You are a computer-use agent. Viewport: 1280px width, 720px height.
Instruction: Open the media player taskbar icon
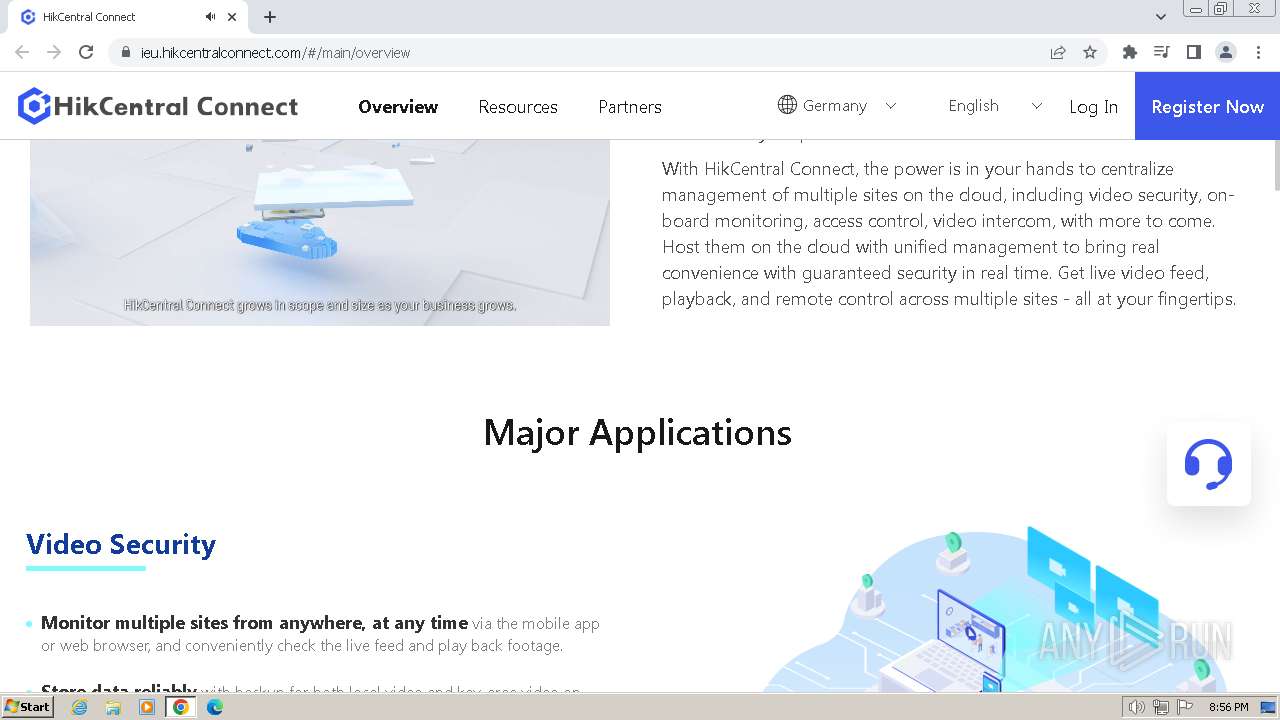point(147,707)
